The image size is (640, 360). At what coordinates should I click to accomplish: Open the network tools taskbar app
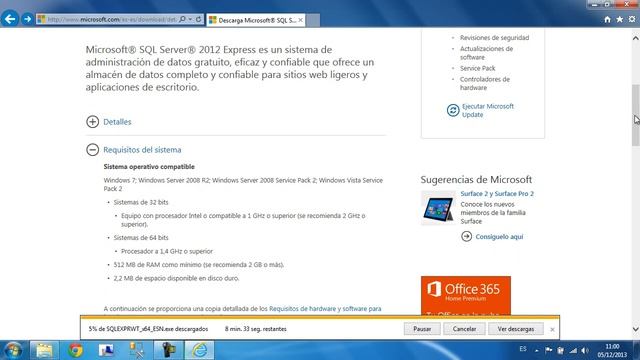click(x=137, y=350)
